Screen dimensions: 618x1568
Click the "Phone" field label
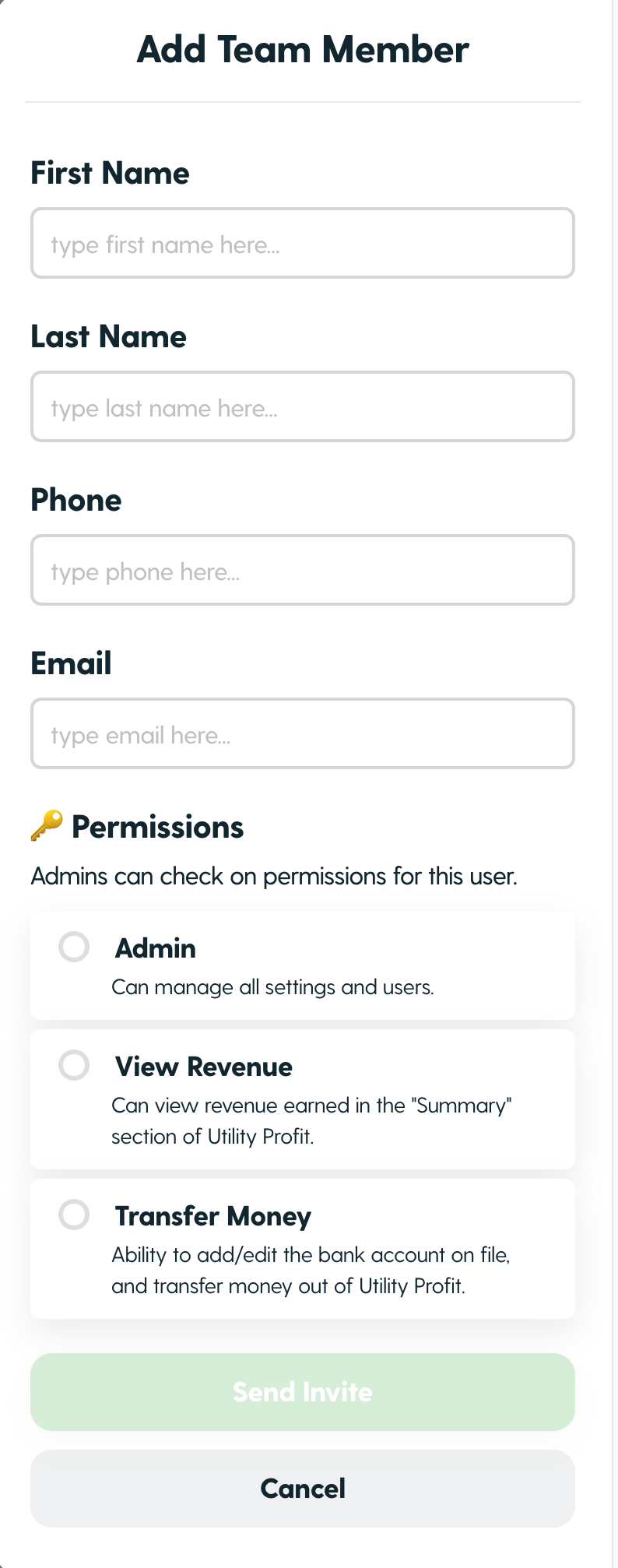[76, 500]
